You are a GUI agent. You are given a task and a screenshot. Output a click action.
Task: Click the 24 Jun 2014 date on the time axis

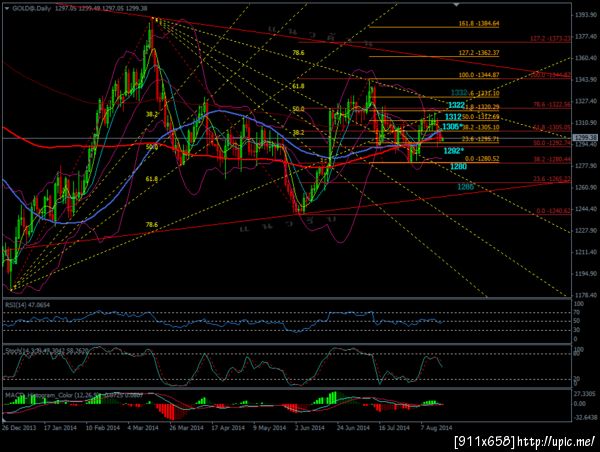353,428
